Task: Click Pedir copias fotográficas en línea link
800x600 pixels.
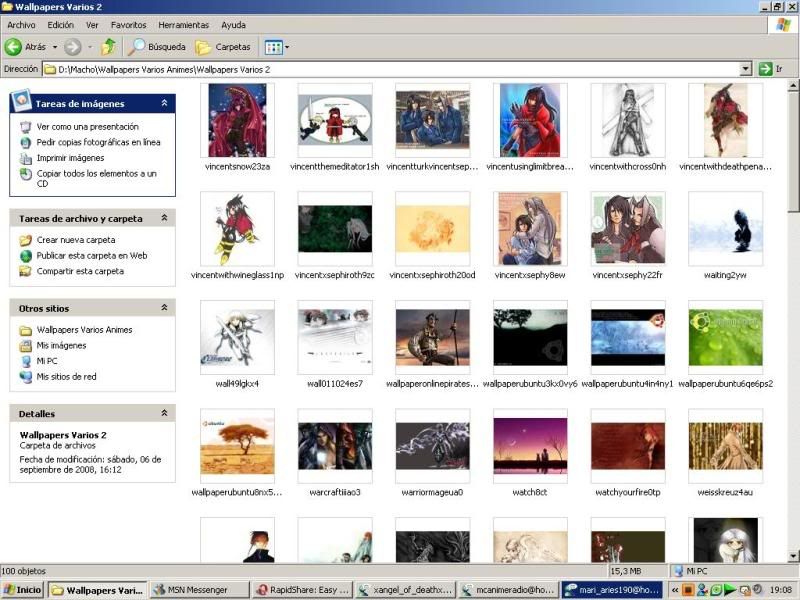Action: (x=98, y=143)
